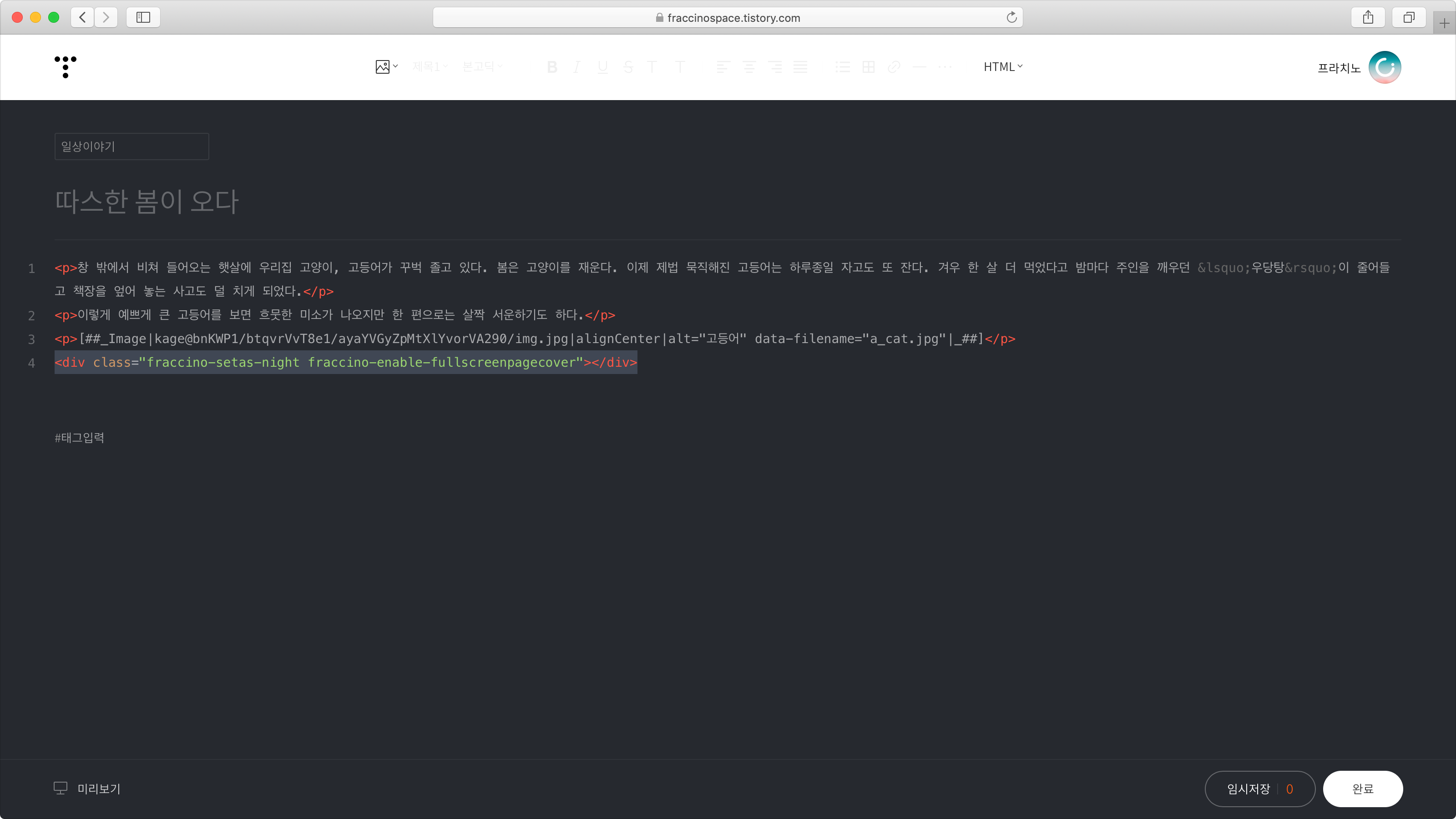Apply underline to text
The width and height of the screenshot is (1456, 819).
602,67
